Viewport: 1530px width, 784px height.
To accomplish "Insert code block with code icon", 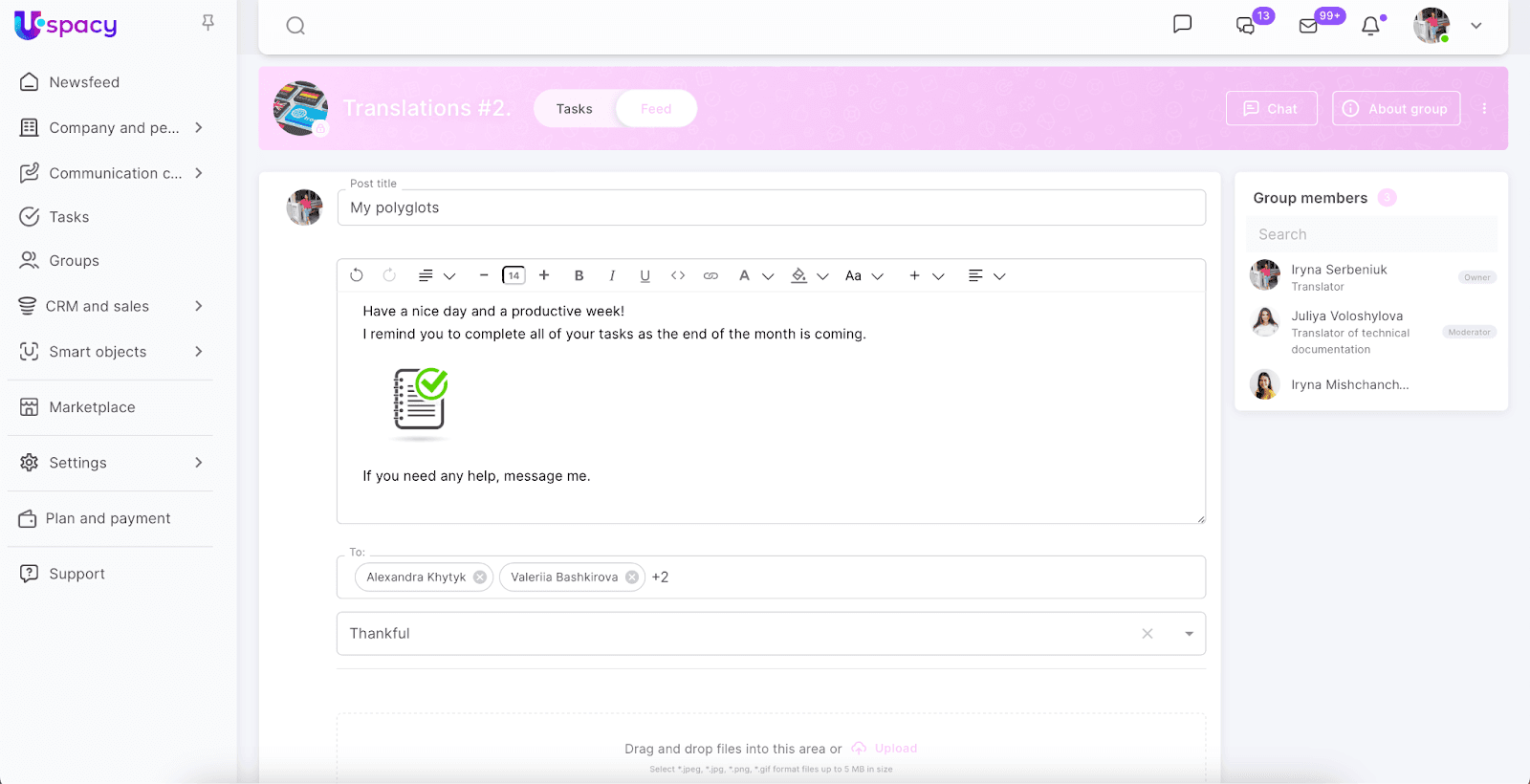I will click(678, 275).
